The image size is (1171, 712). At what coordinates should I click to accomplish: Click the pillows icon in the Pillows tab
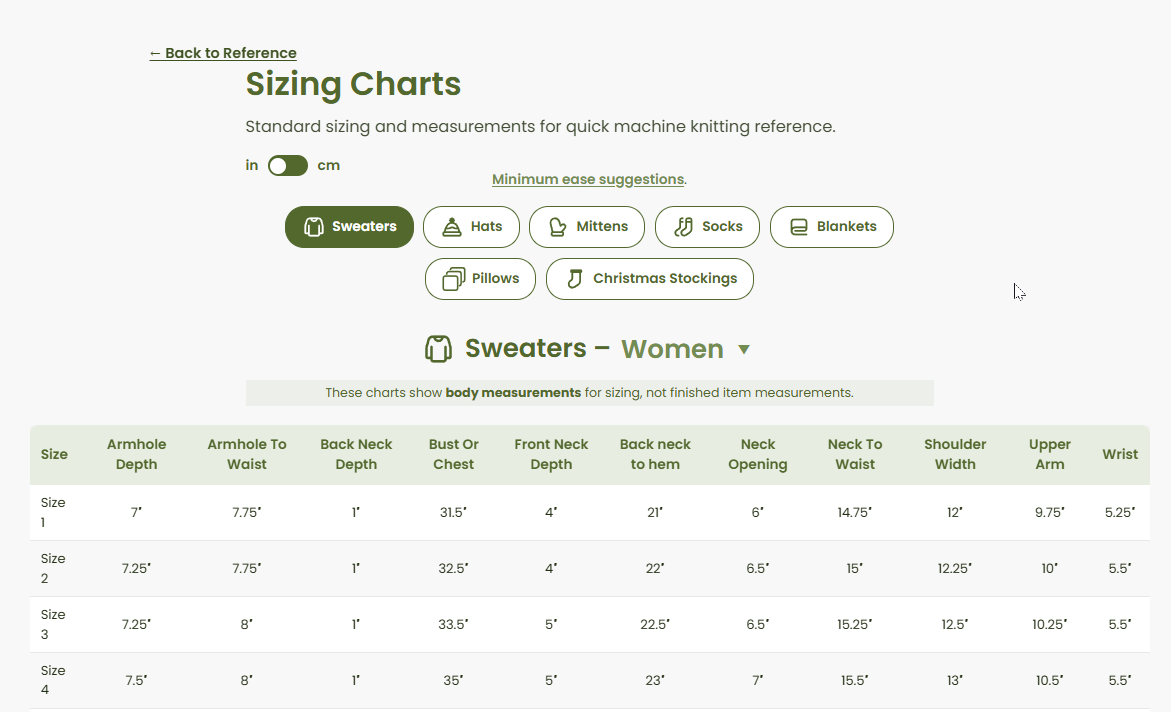coord(453,279)
